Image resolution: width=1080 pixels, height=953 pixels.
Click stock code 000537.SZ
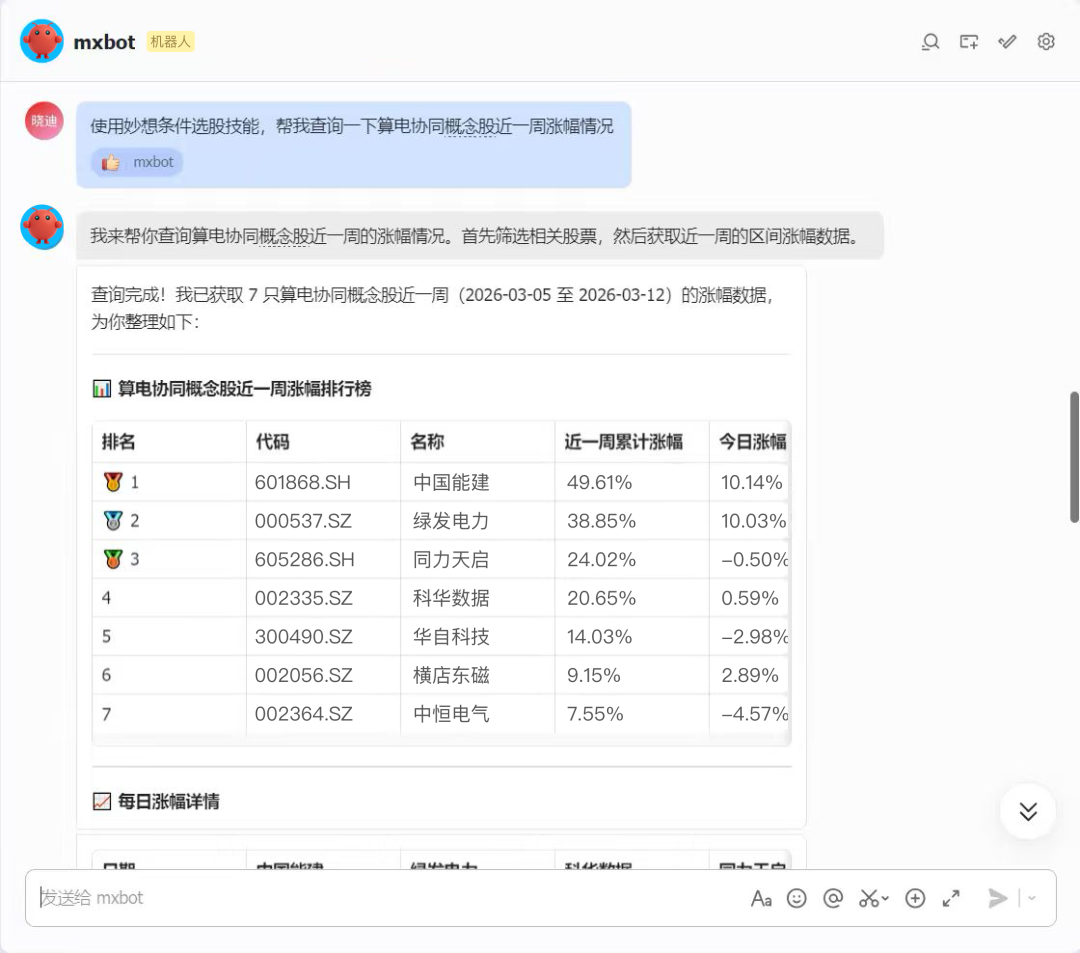tap(303, 521)
